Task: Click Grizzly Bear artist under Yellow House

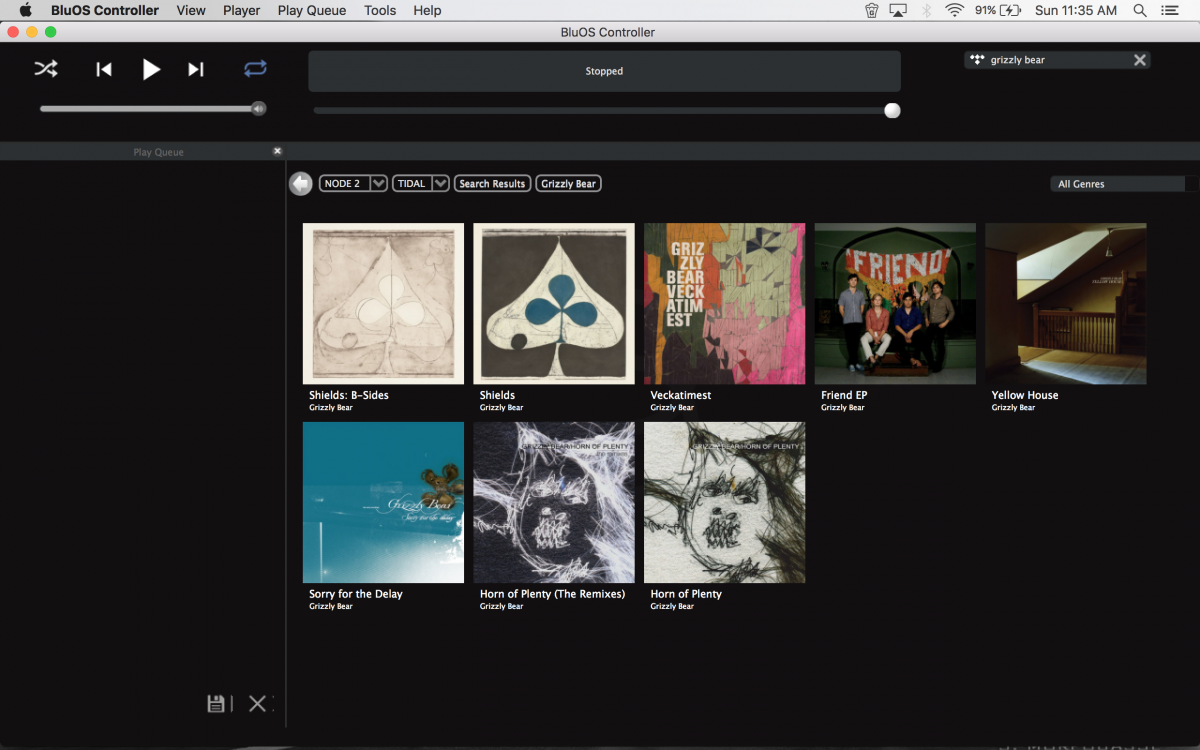Action: (x=1013, y=408)
